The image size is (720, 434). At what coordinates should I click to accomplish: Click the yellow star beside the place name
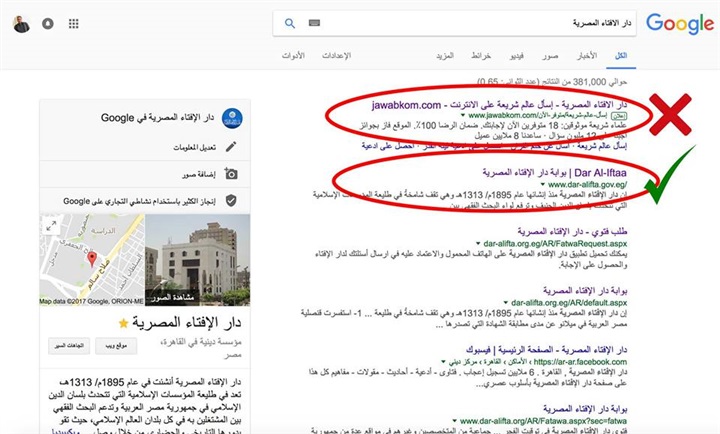(124, 323)
